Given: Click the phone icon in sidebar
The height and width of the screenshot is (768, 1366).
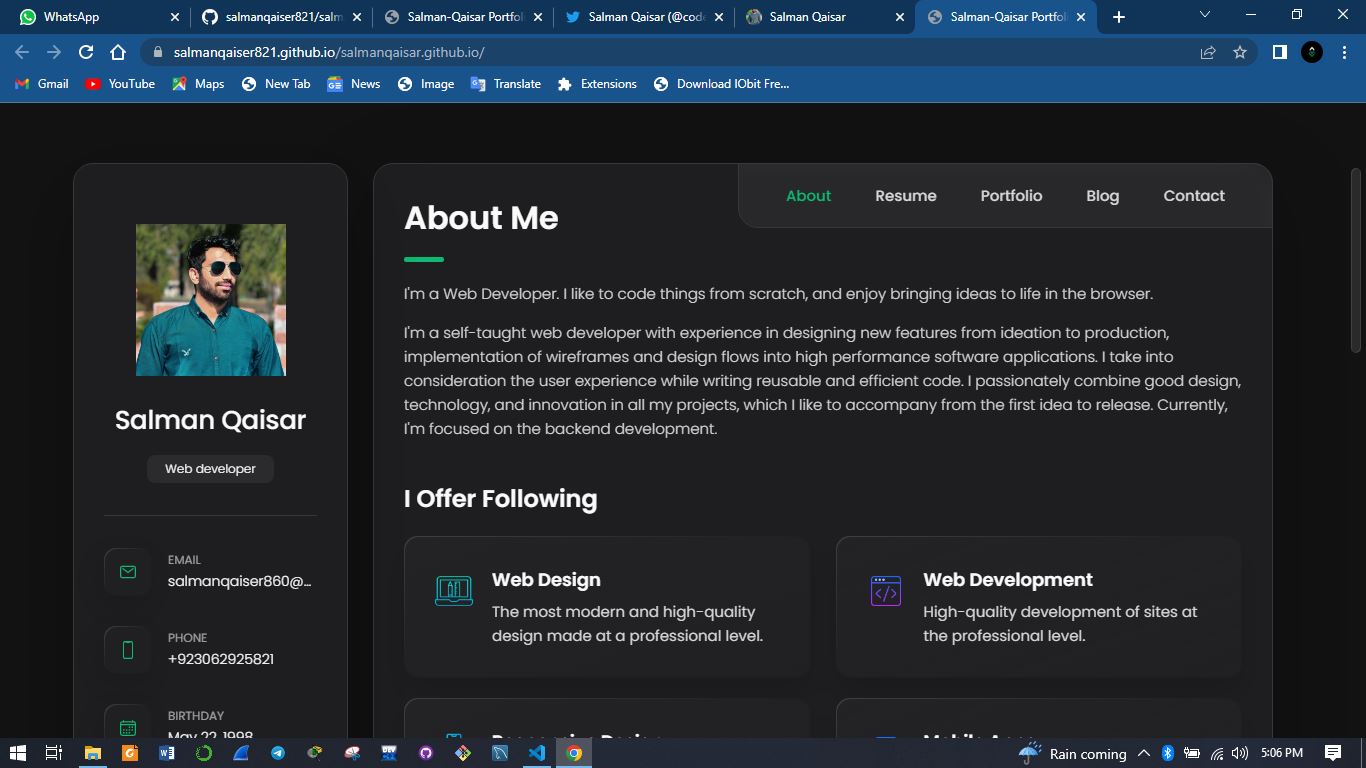Looking at the screenshot, I should click(x=127, y=650).
